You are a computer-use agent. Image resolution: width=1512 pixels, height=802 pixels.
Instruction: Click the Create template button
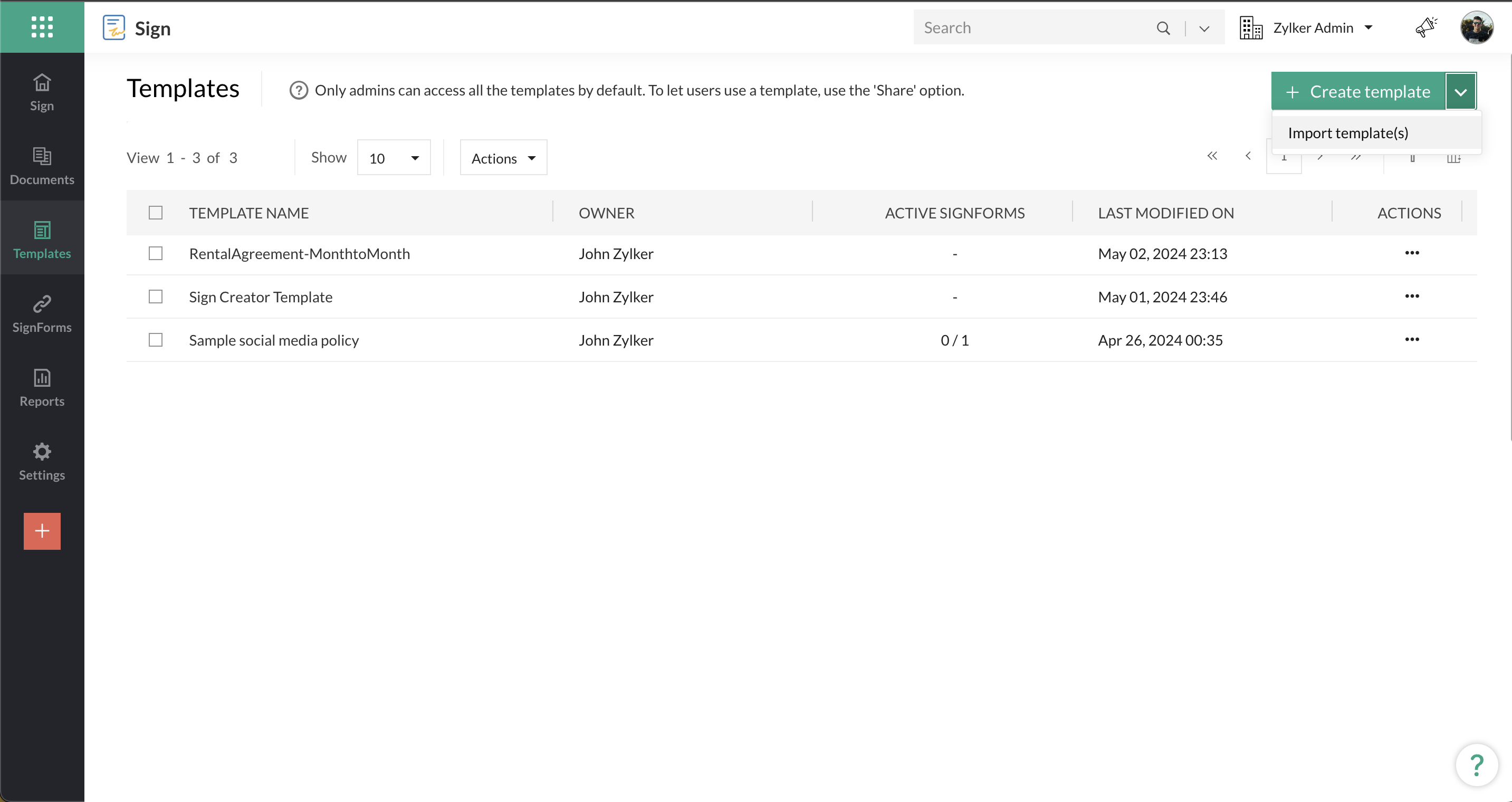[x=1357, y=92]
